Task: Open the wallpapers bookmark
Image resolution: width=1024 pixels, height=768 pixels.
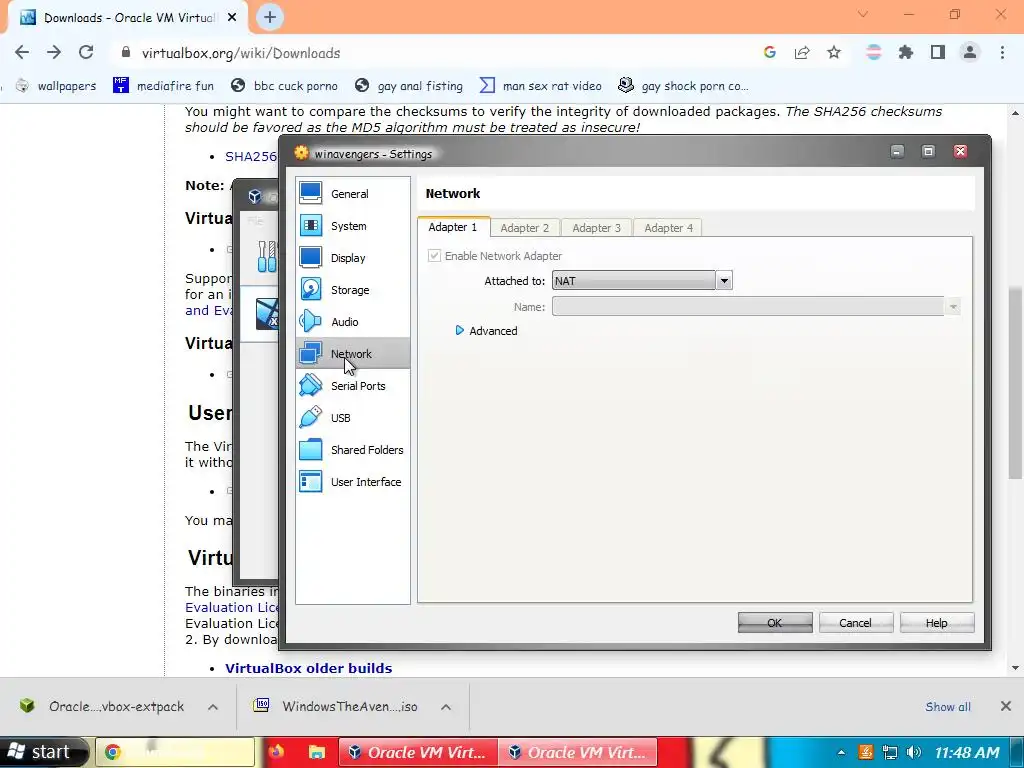Action: pyautogui.click(x=56, y=86)
